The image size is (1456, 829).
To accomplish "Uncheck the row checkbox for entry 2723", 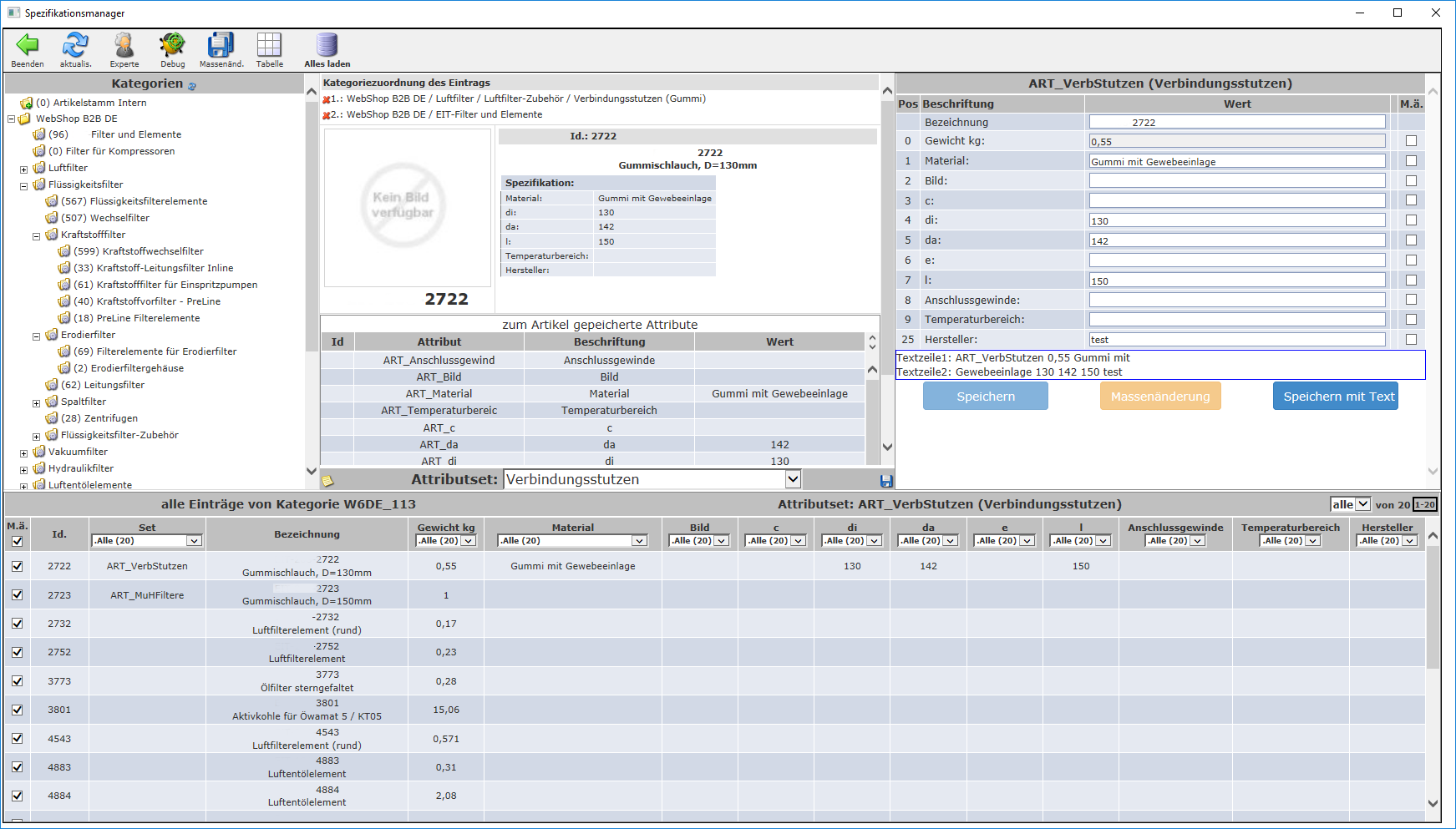I will [x=17, y=595].
